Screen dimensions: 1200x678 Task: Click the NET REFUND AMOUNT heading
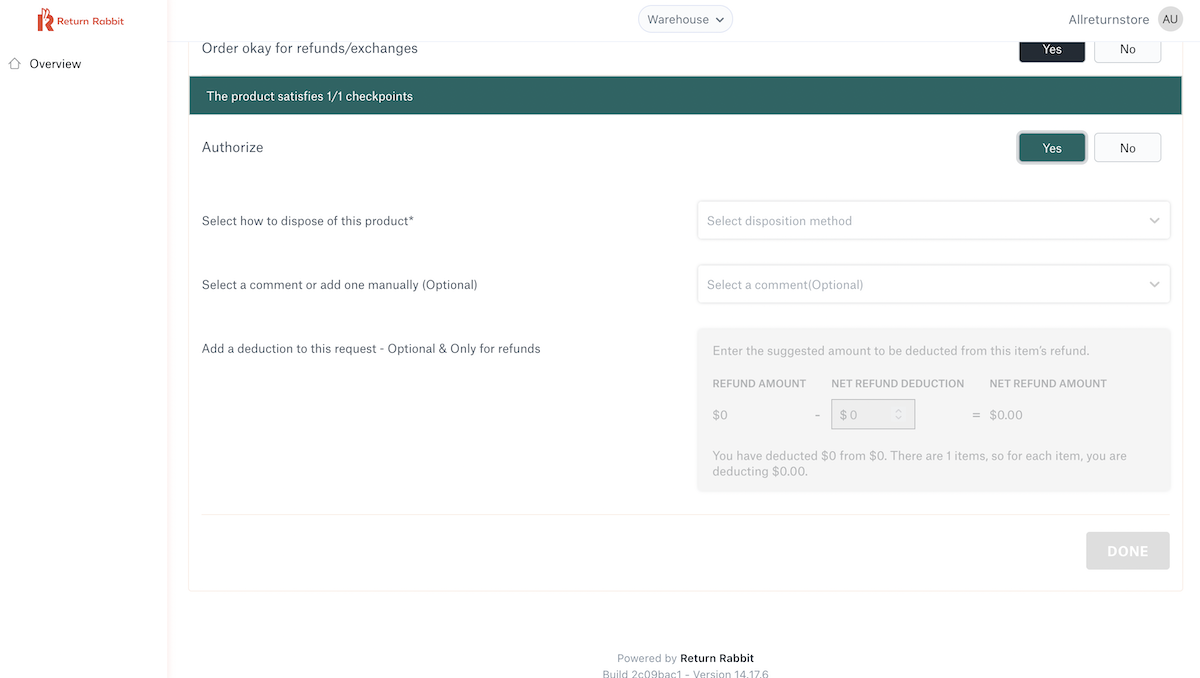(x=1048, y=383)
